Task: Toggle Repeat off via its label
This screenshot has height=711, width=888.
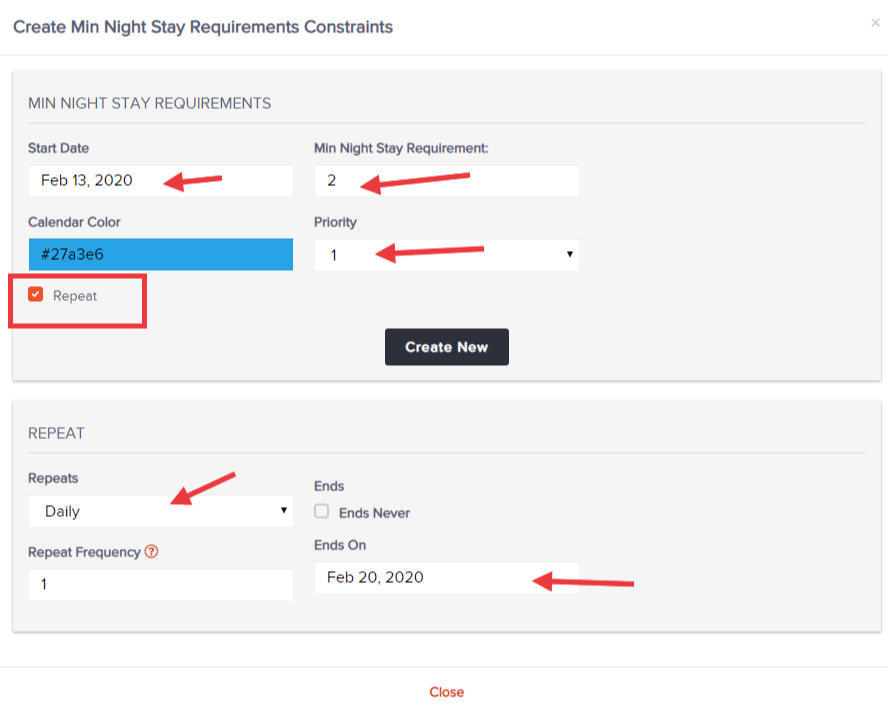Action: pos(77,296)
